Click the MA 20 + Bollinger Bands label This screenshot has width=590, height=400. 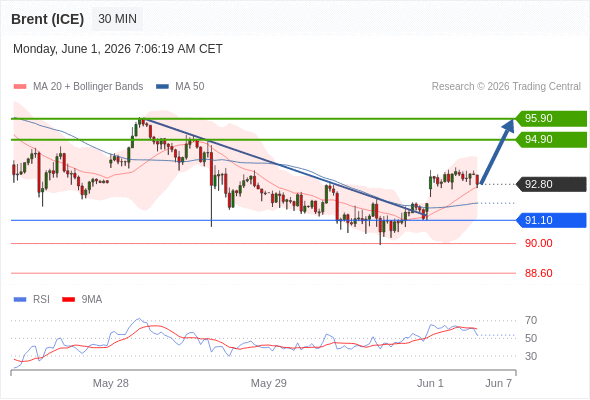(88, 87)
